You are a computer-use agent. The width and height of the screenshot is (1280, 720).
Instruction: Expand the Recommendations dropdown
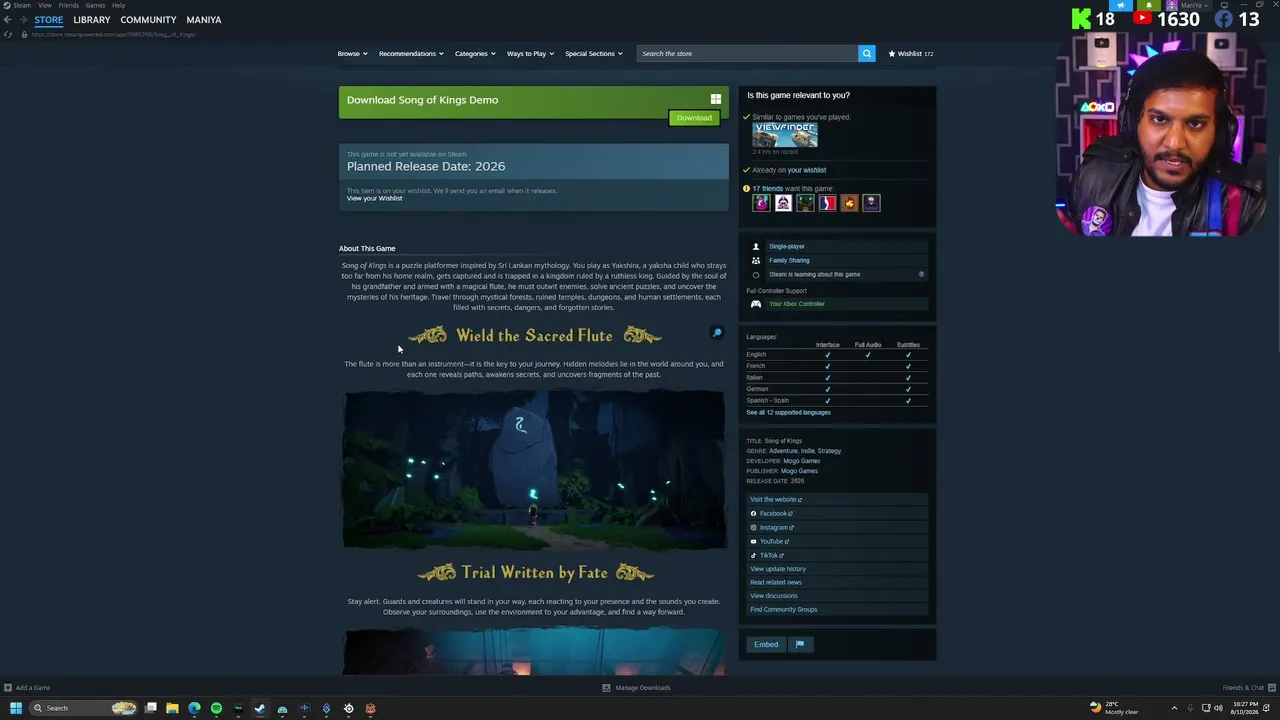[x=410, y=54]
